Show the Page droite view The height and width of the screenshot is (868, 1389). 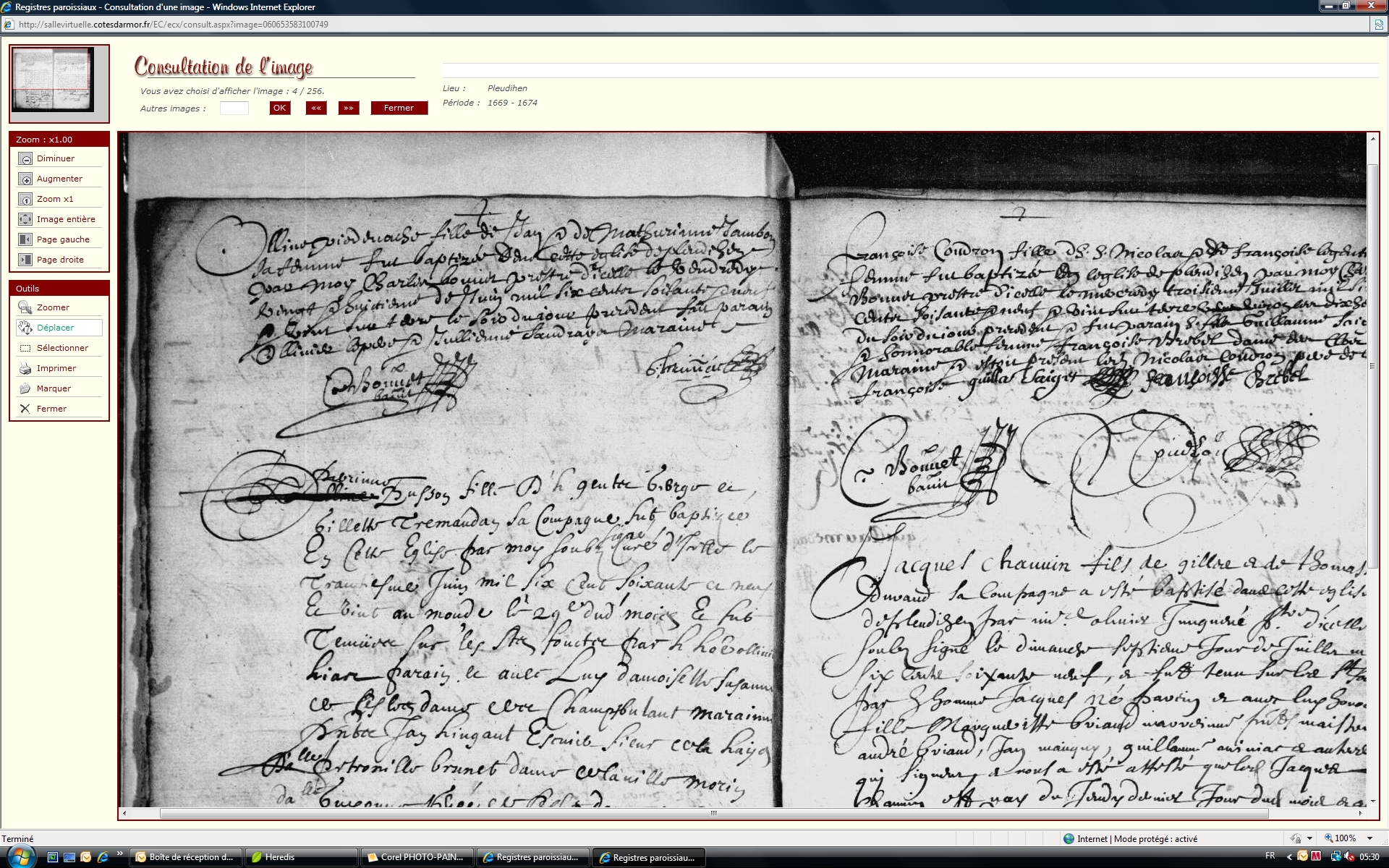(x=25, y=260)
